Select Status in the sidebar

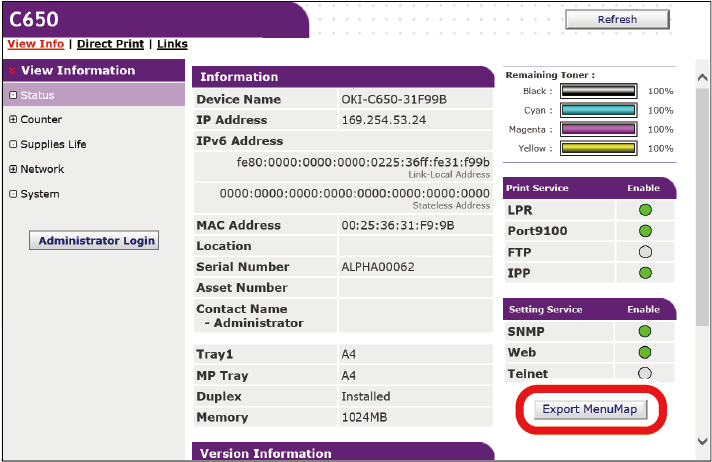click(37, 95)
